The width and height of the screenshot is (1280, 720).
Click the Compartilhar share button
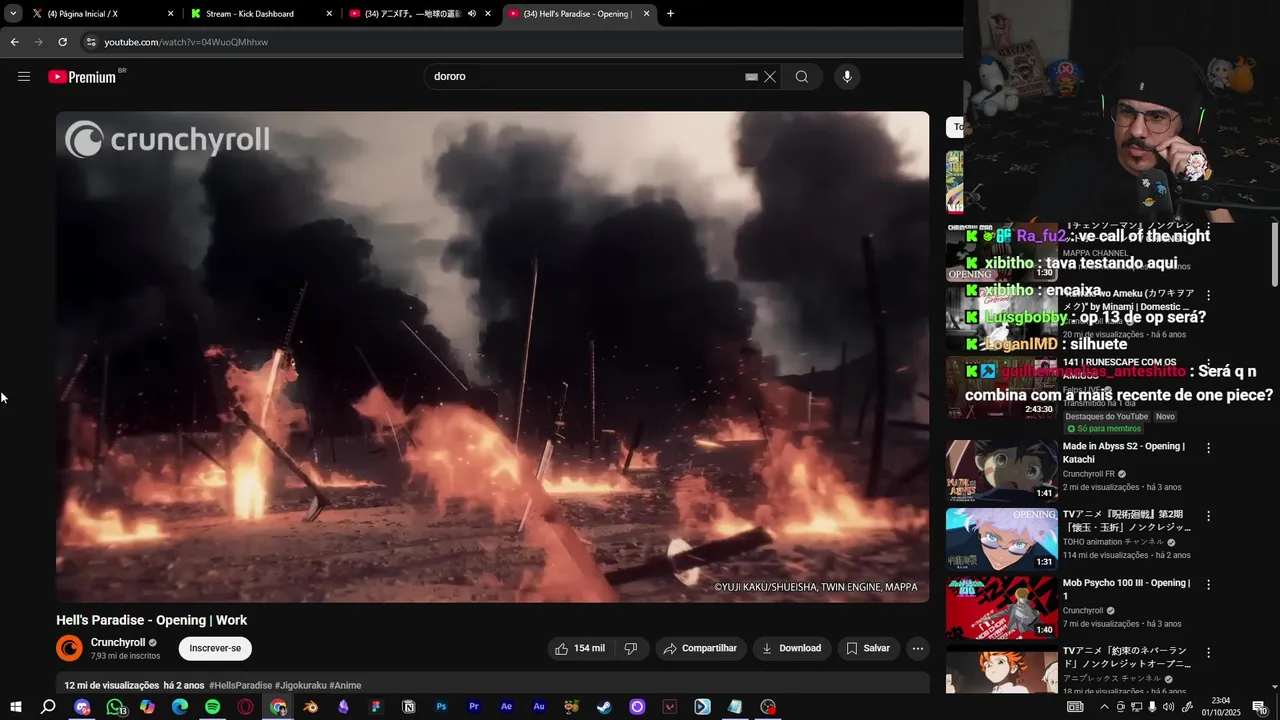700,648
